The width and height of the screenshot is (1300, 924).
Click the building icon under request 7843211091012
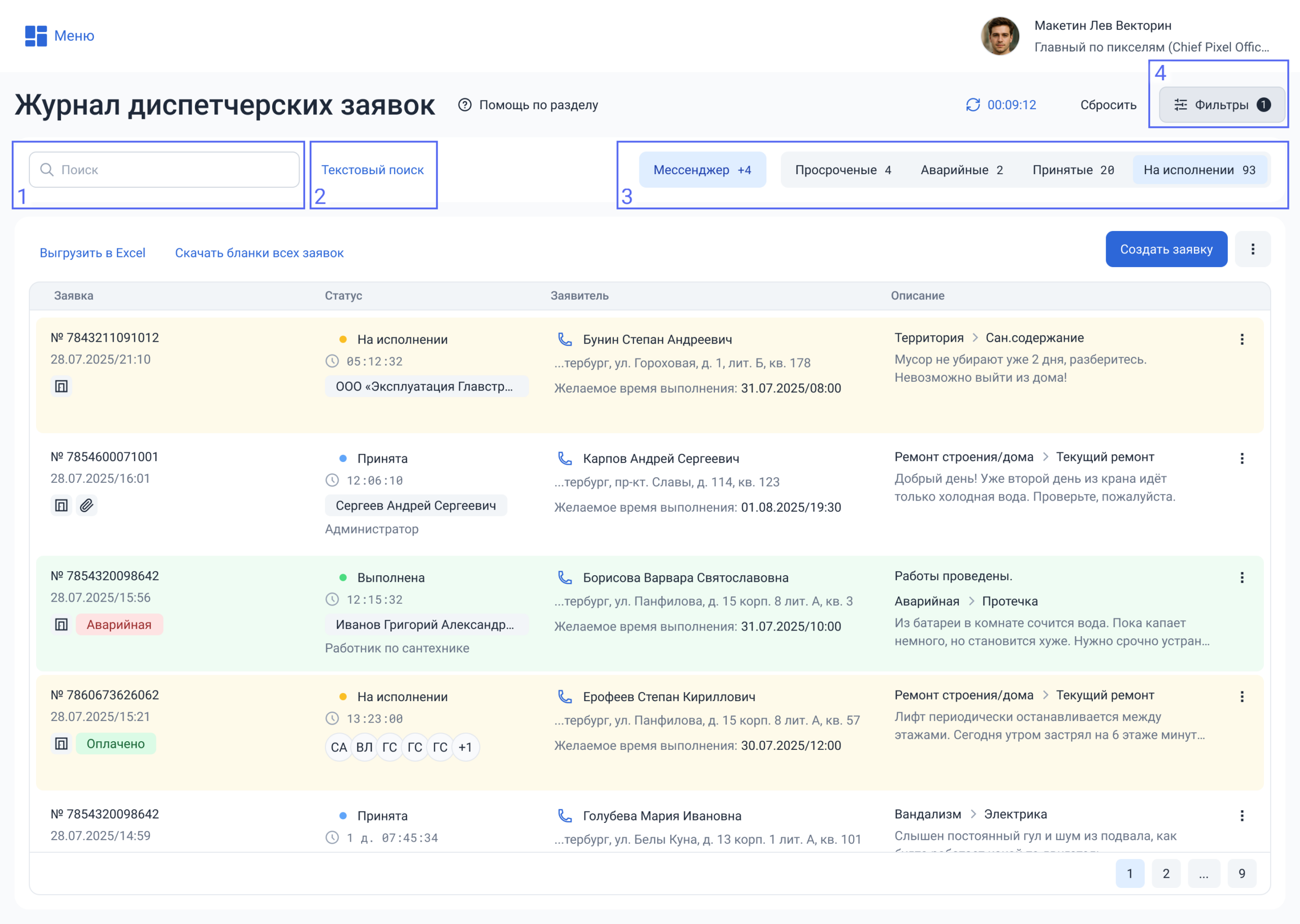(x=61, y=386)
